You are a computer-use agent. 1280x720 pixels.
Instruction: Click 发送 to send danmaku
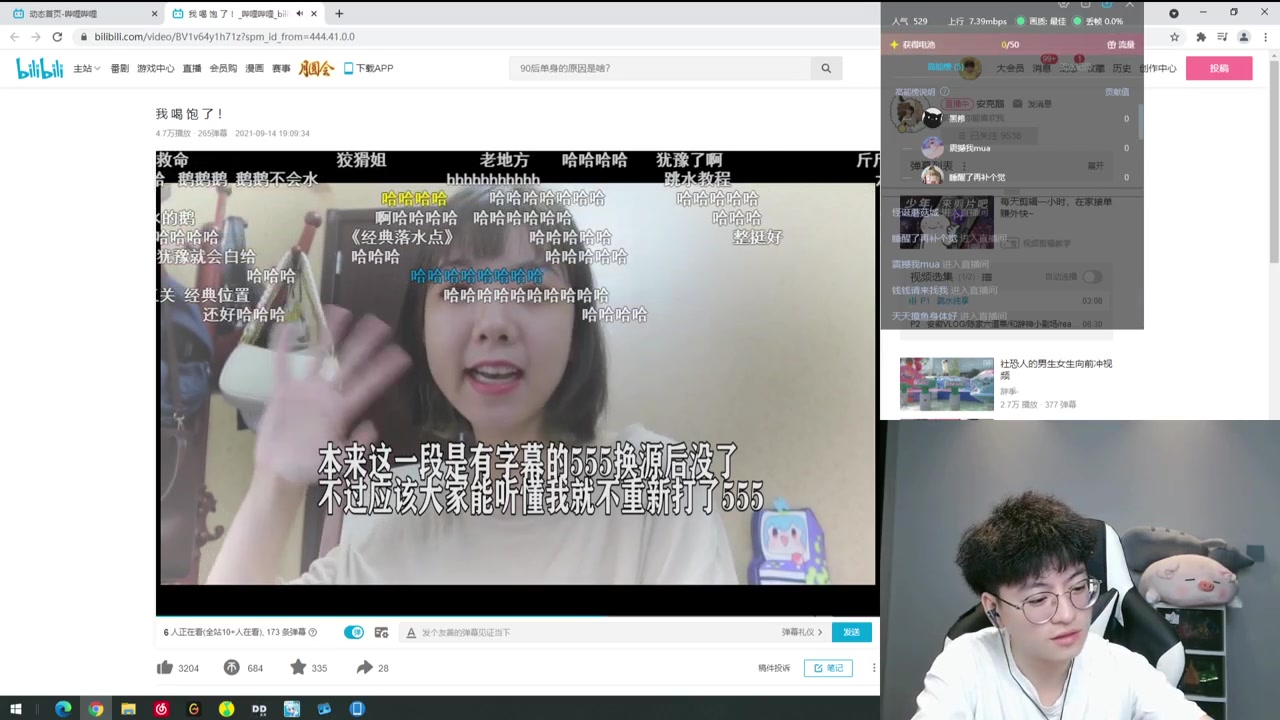click(851, 632)
